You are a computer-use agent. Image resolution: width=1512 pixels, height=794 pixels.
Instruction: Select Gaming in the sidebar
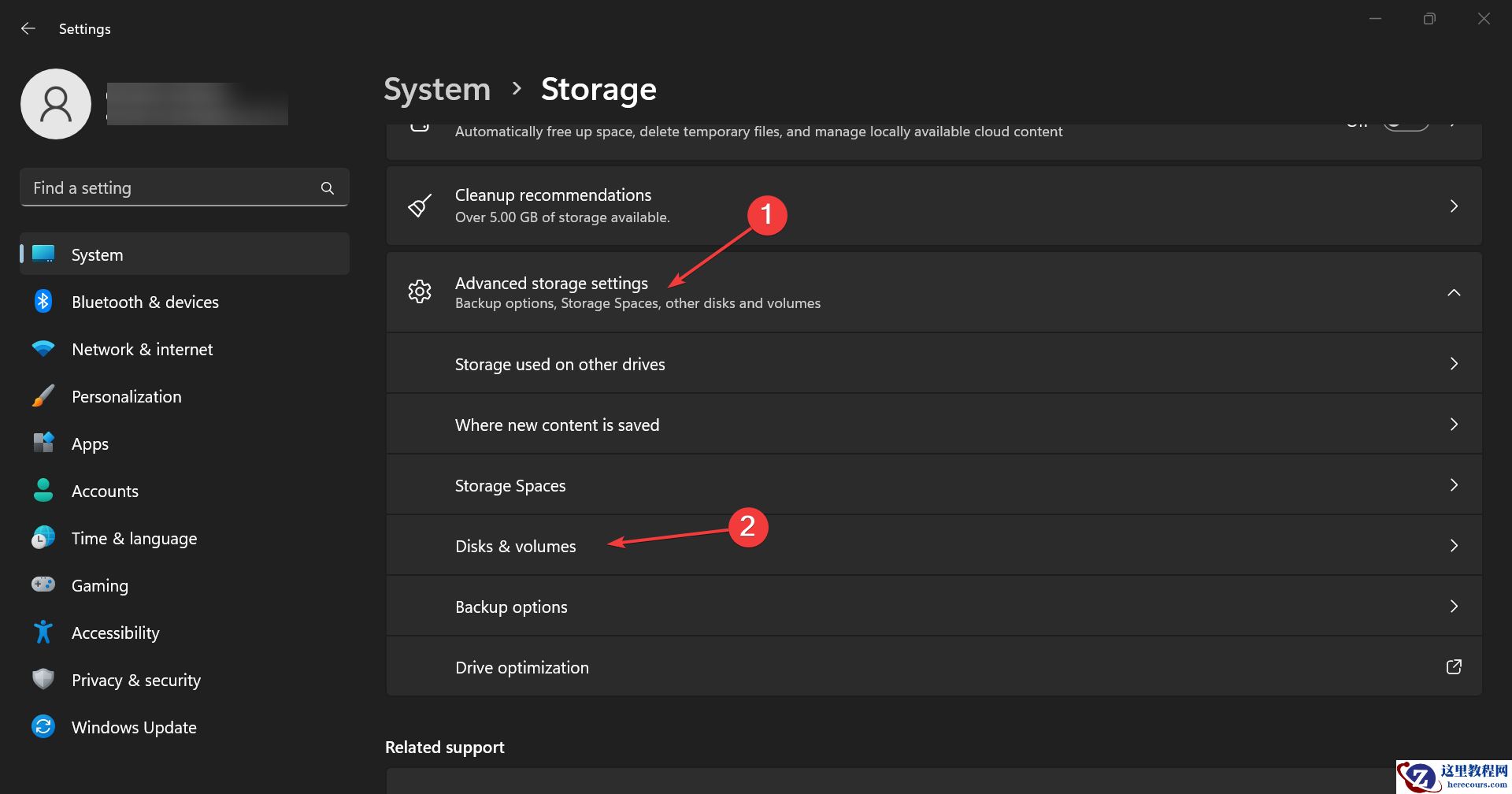coord(99,585)
